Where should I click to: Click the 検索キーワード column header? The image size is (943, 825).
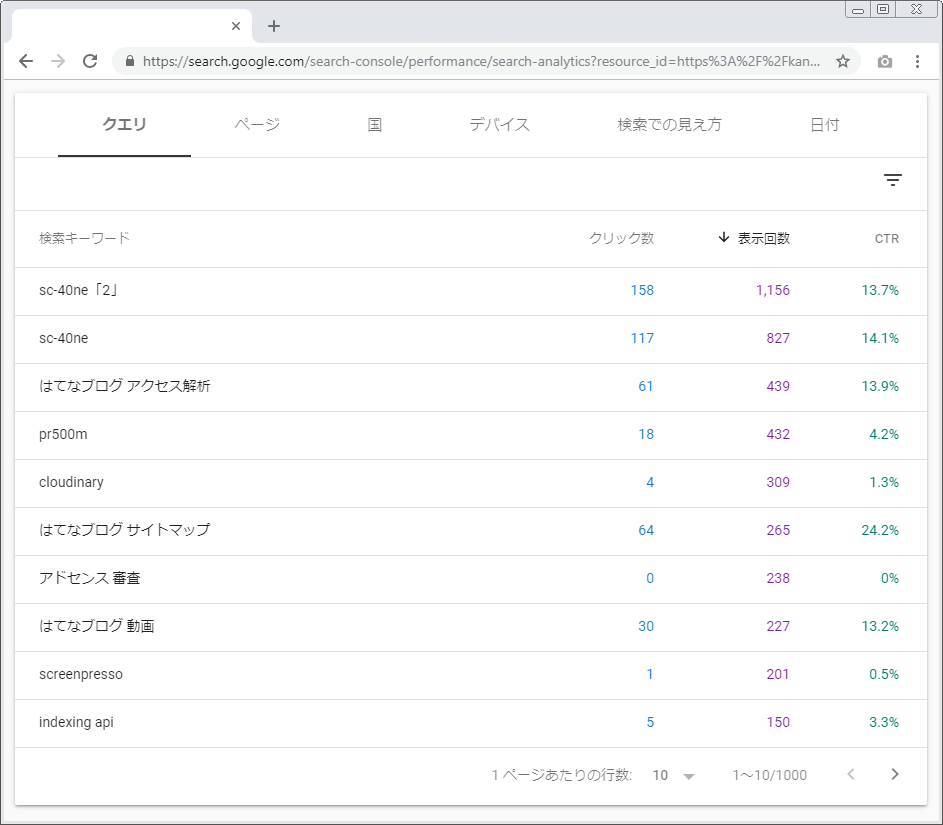point(85,238)
